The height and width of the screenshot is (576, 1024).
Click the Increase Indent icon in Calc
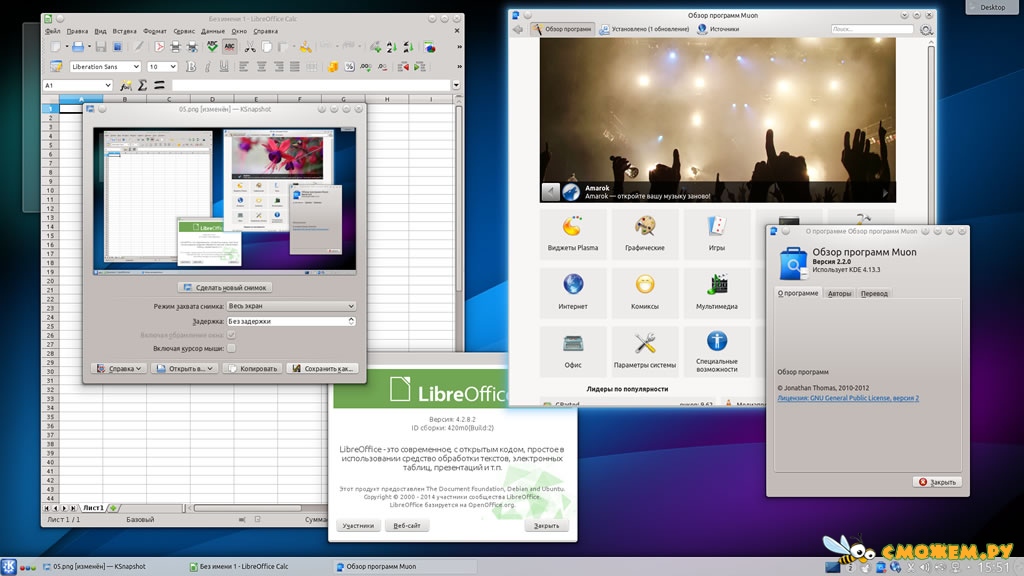(x=420, y=67)
